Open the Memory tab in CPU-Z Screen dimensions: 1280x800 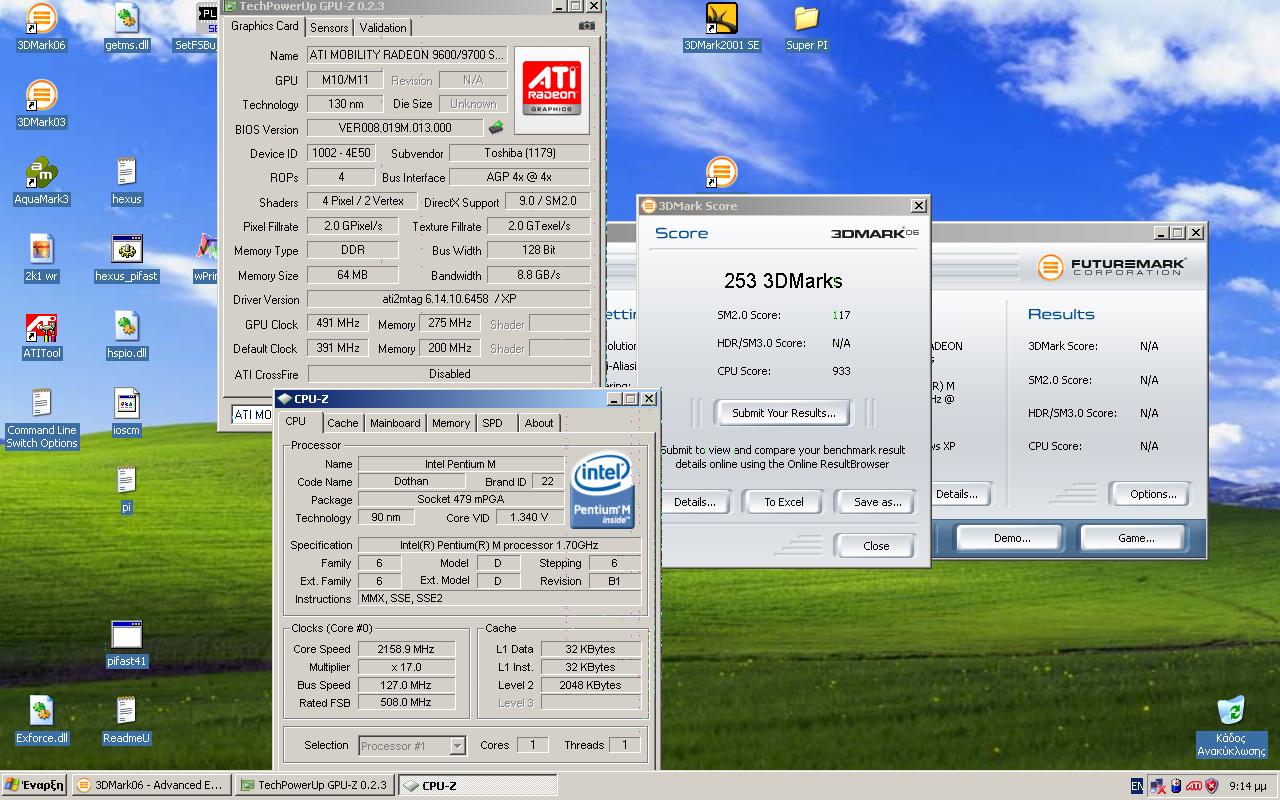451,423
